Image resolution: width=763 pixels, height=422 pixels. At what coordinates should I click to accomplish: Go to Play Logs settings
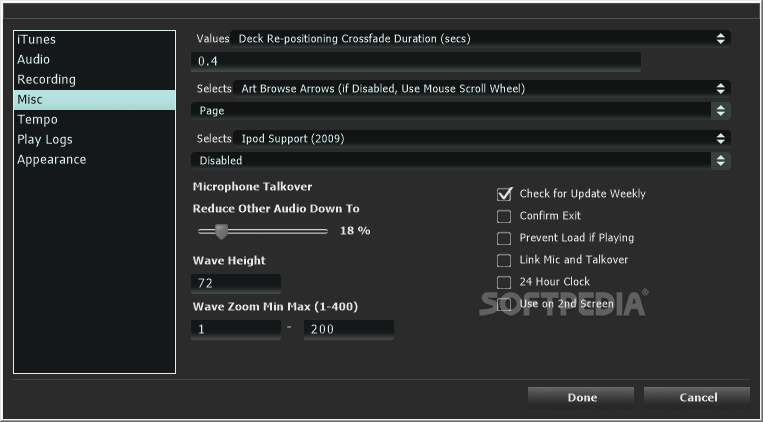pyautogui.click(x=94, y=139)
